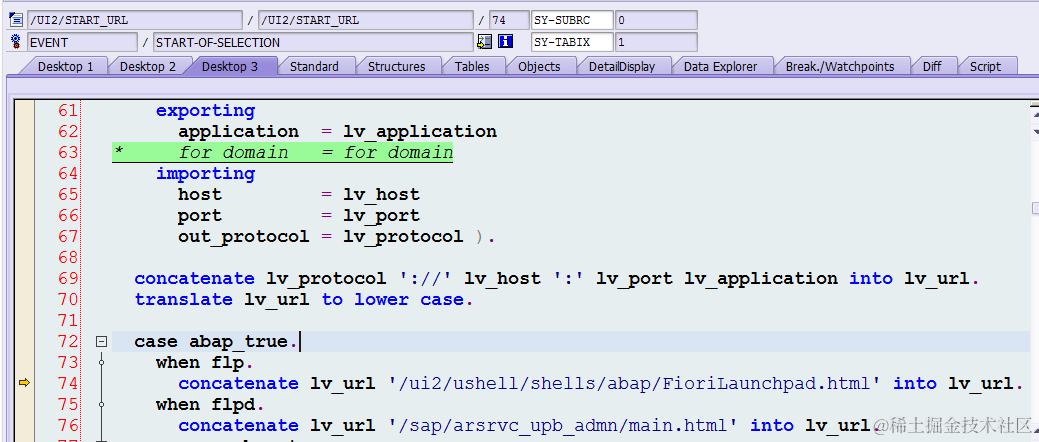This screenshot has width=1039, height=442.
Task: Click the navigate-to-source icon after START-OF-SELECTION
Action: [484, 42]
